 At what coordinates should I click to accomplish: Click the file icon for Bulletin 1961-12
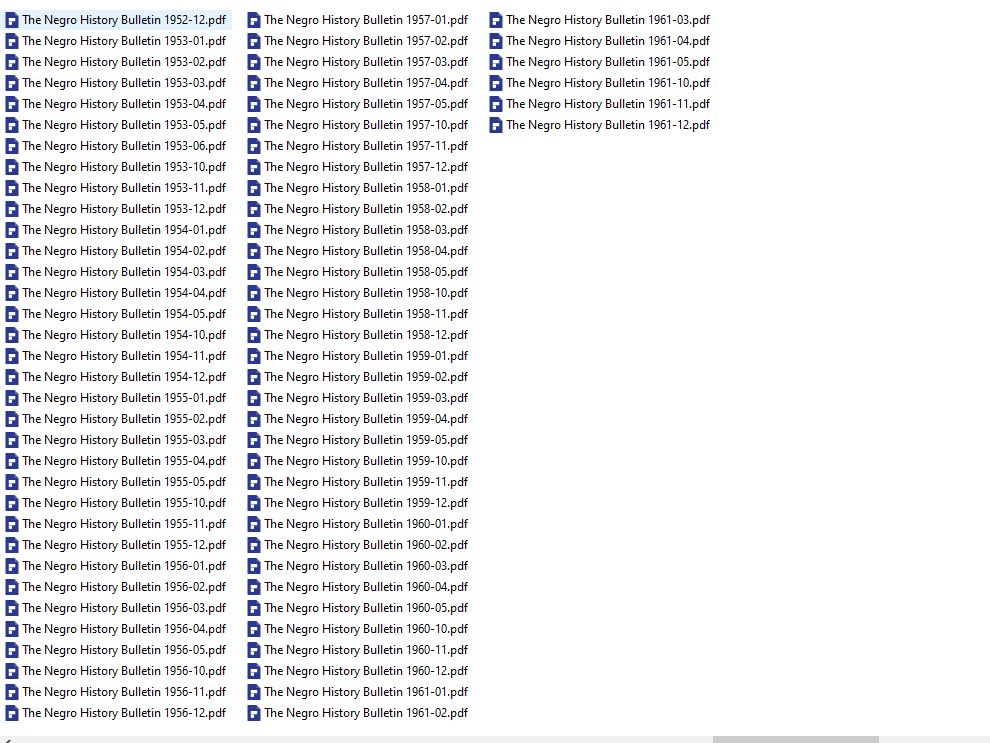pyautogui.click(x=496, y=125)
